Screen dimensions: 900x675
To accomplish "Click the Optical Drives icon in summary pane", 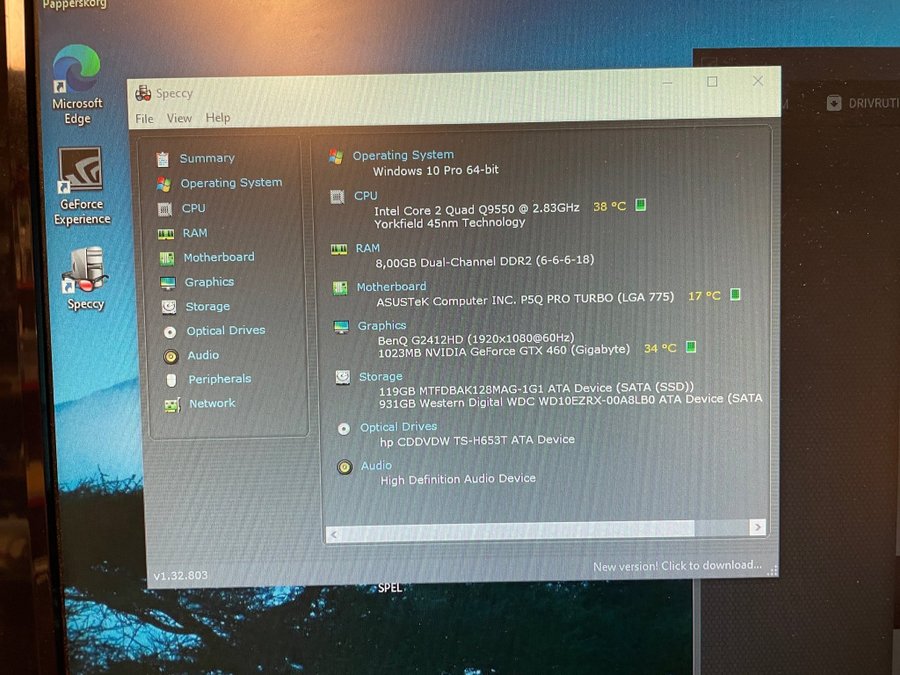I will tap(344, 429).
